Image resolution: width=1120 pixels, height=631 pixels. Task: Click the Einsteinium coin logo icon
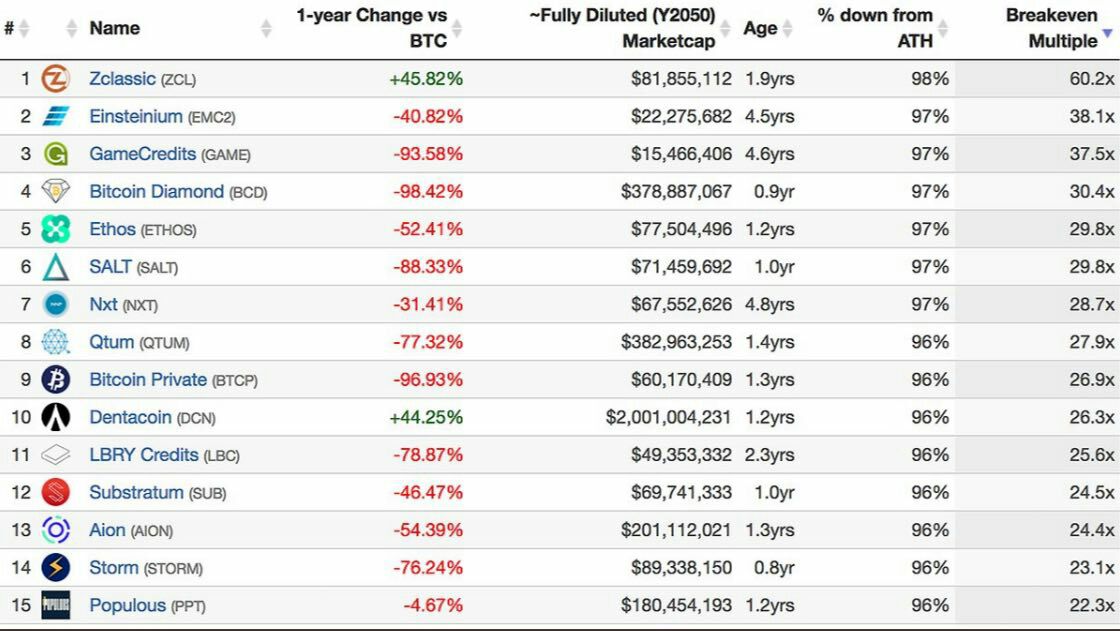tap(56, 117)
